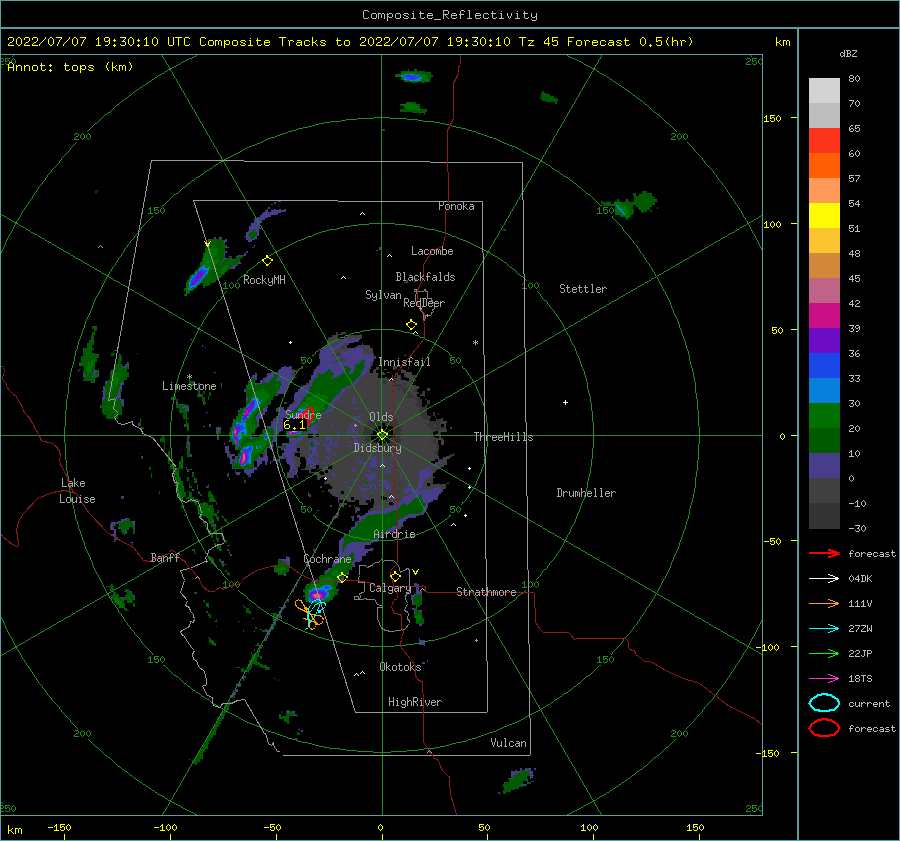The image size is (900, 841).
Task: Click the Limestone label
Action: [x=189, y=386]
